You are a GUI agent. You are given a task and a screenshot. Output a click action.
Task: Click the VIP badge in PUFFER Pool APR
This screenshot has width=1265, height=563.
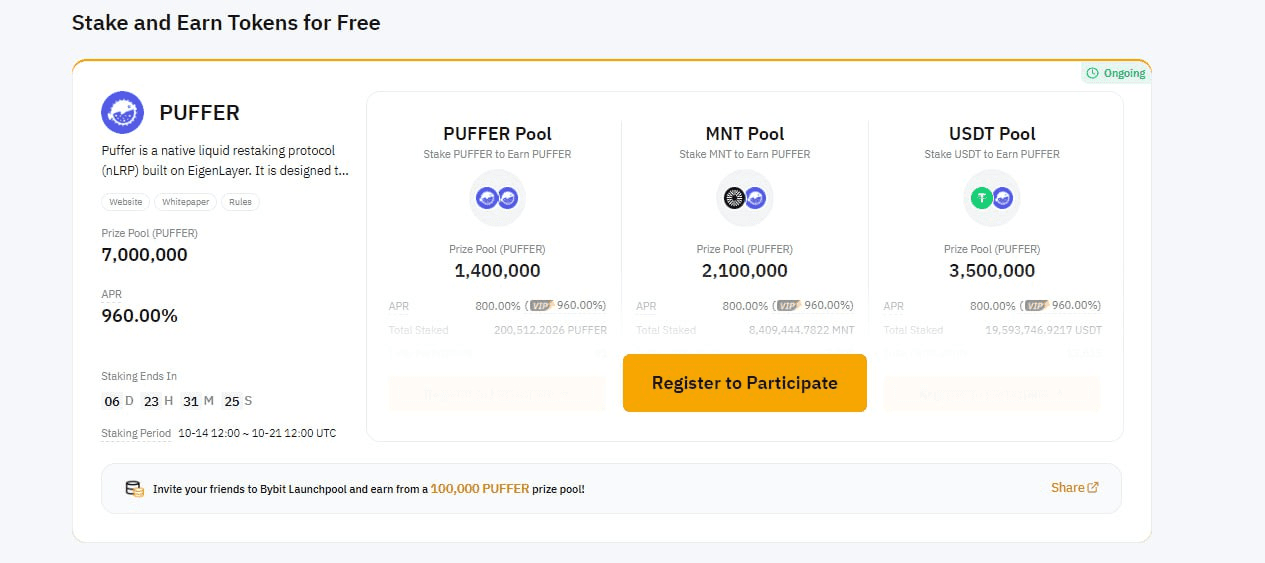pos(540,306)
